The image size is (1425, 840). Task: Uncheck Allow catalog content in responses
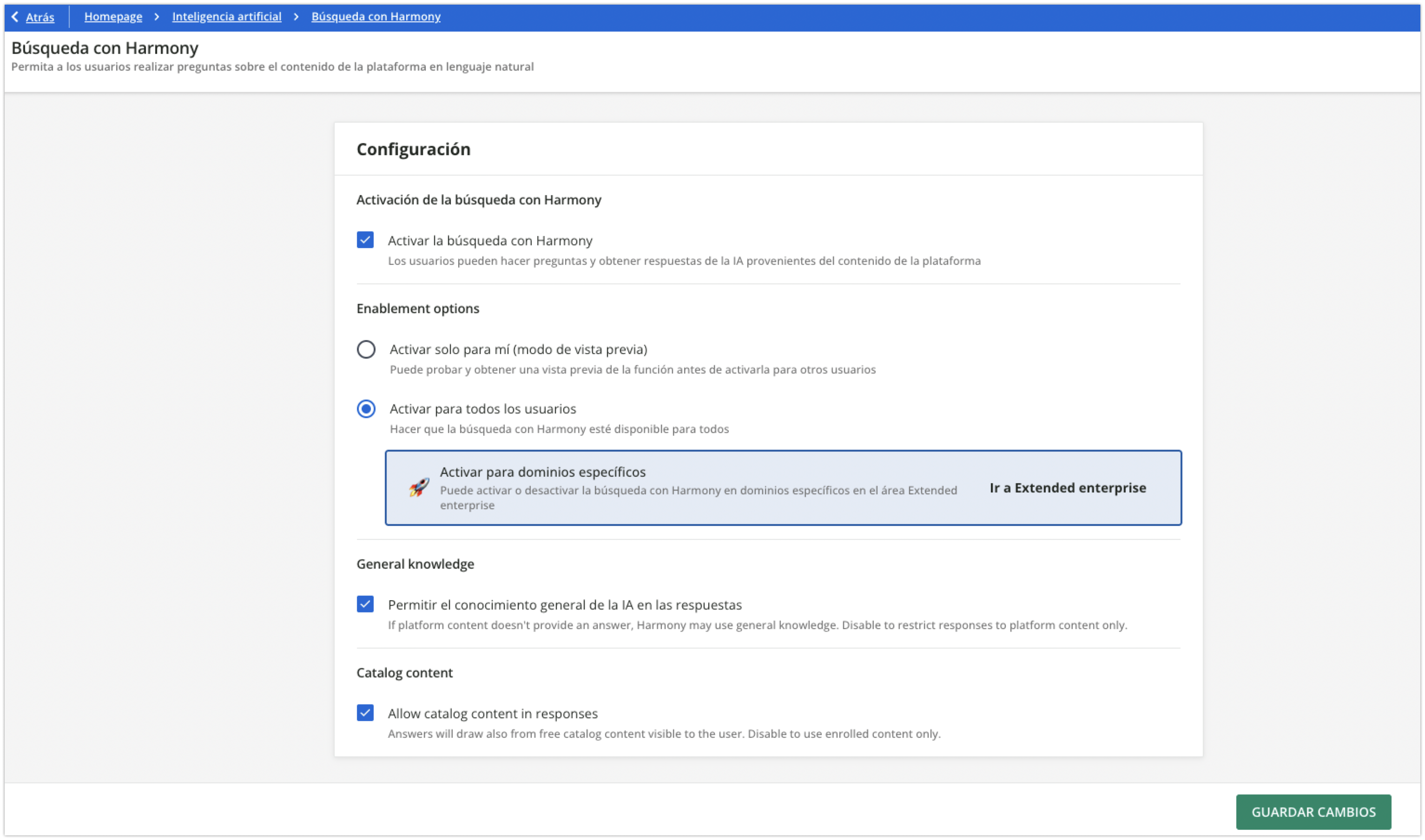click(x=366, y=713)
